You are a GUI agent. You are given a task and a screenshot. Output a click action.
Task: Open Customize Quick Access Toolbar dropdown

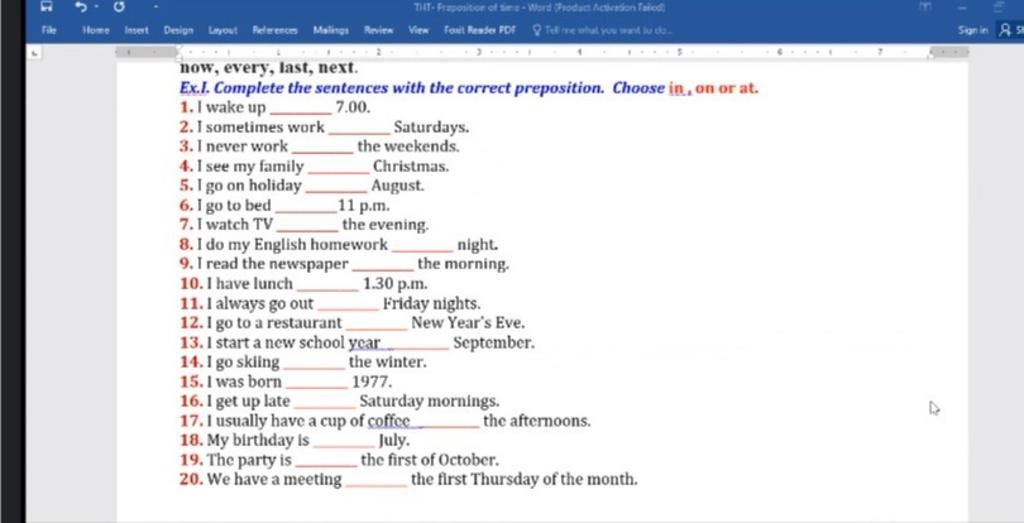(x=157, y=7)
